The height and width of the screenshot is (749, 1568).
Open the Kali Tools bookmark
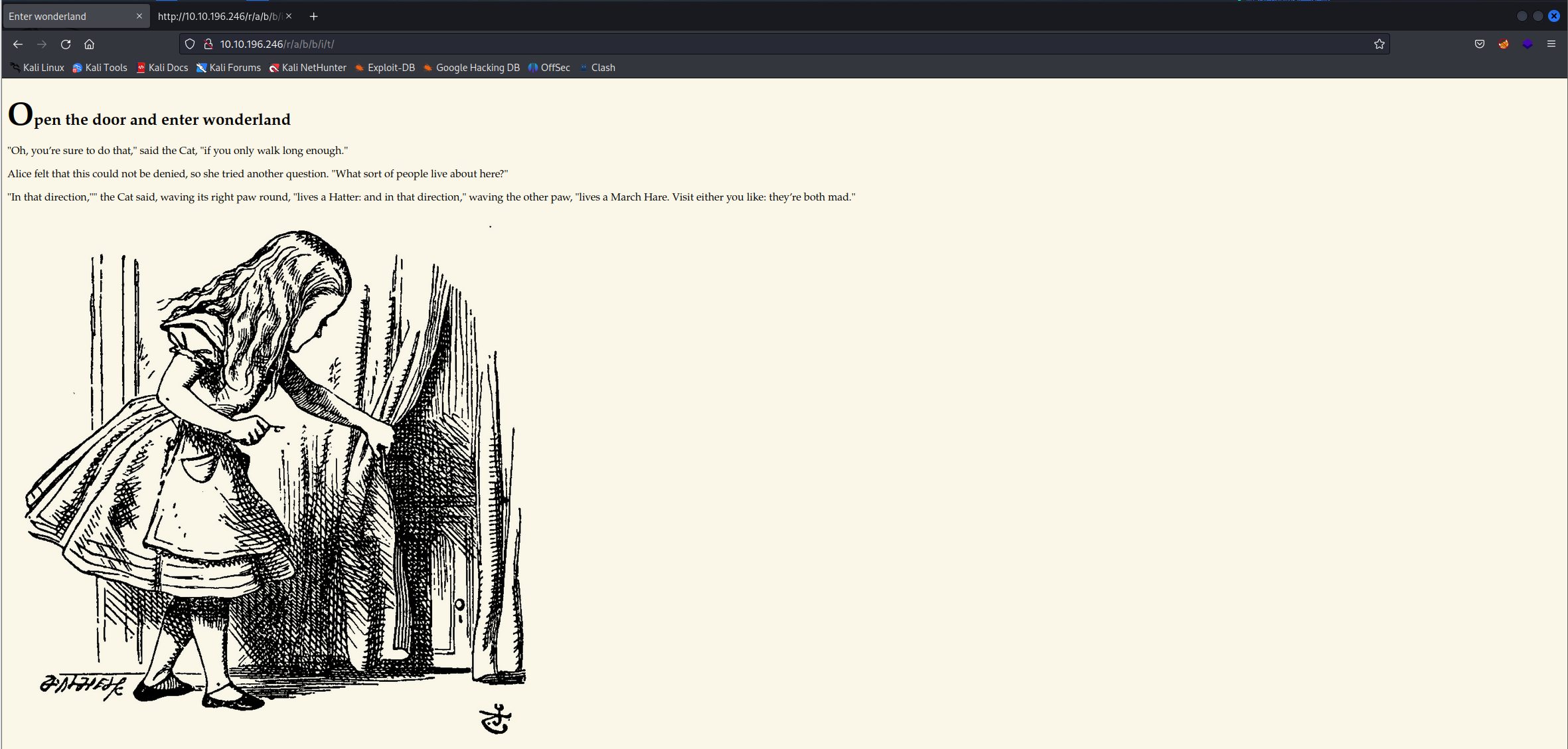click(x=100, y=68)
